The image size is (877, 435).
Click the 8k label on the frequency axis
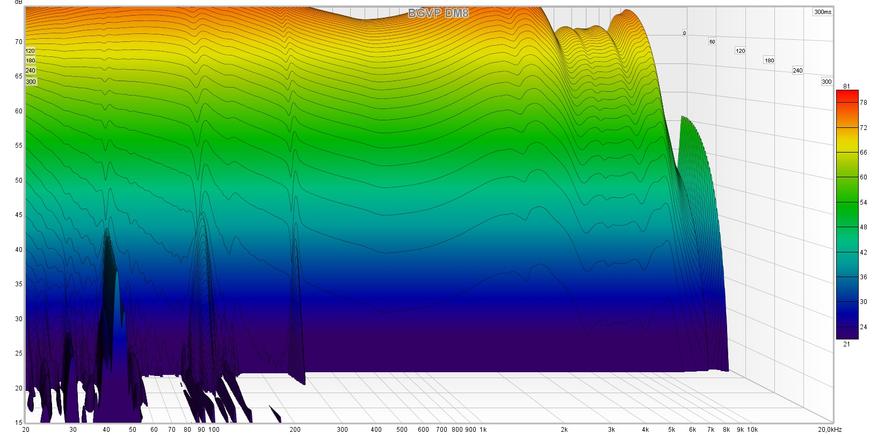click(x=726, y=430)
